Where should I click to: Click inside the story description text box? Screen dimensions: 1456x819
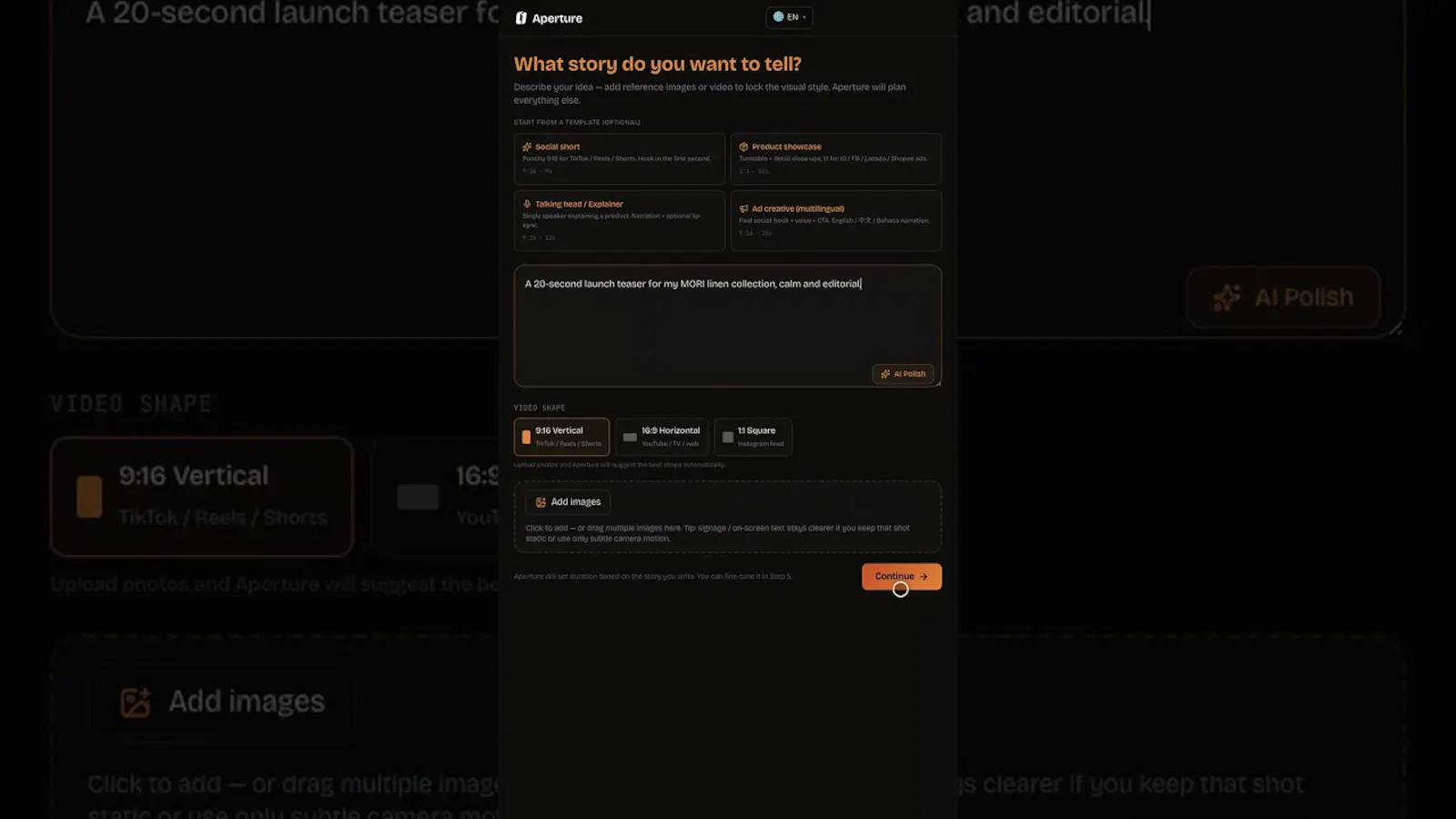pos(728,326)
